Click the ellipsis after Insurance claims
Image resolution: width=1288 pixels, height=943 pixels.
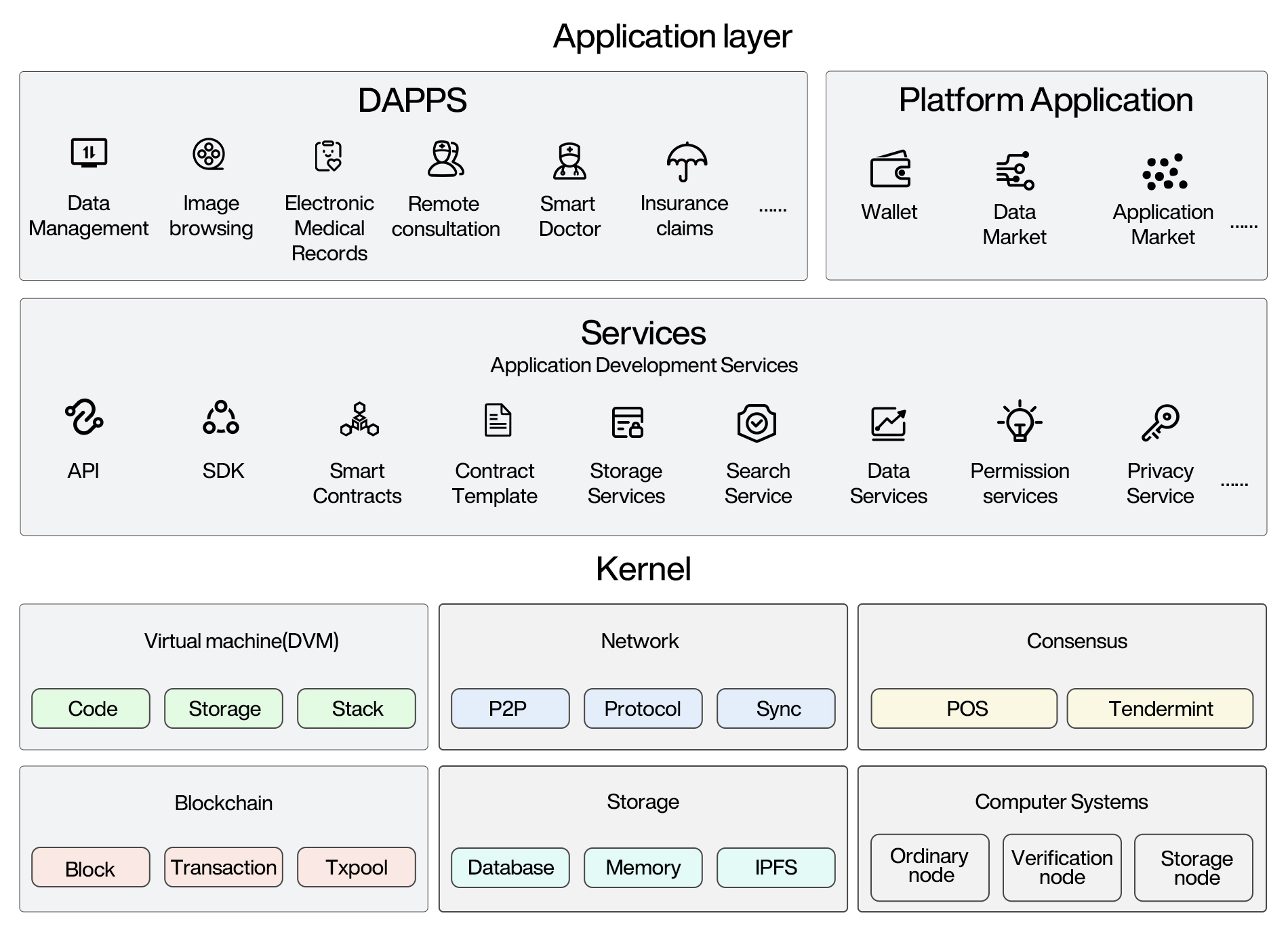(x=772, y=209)
